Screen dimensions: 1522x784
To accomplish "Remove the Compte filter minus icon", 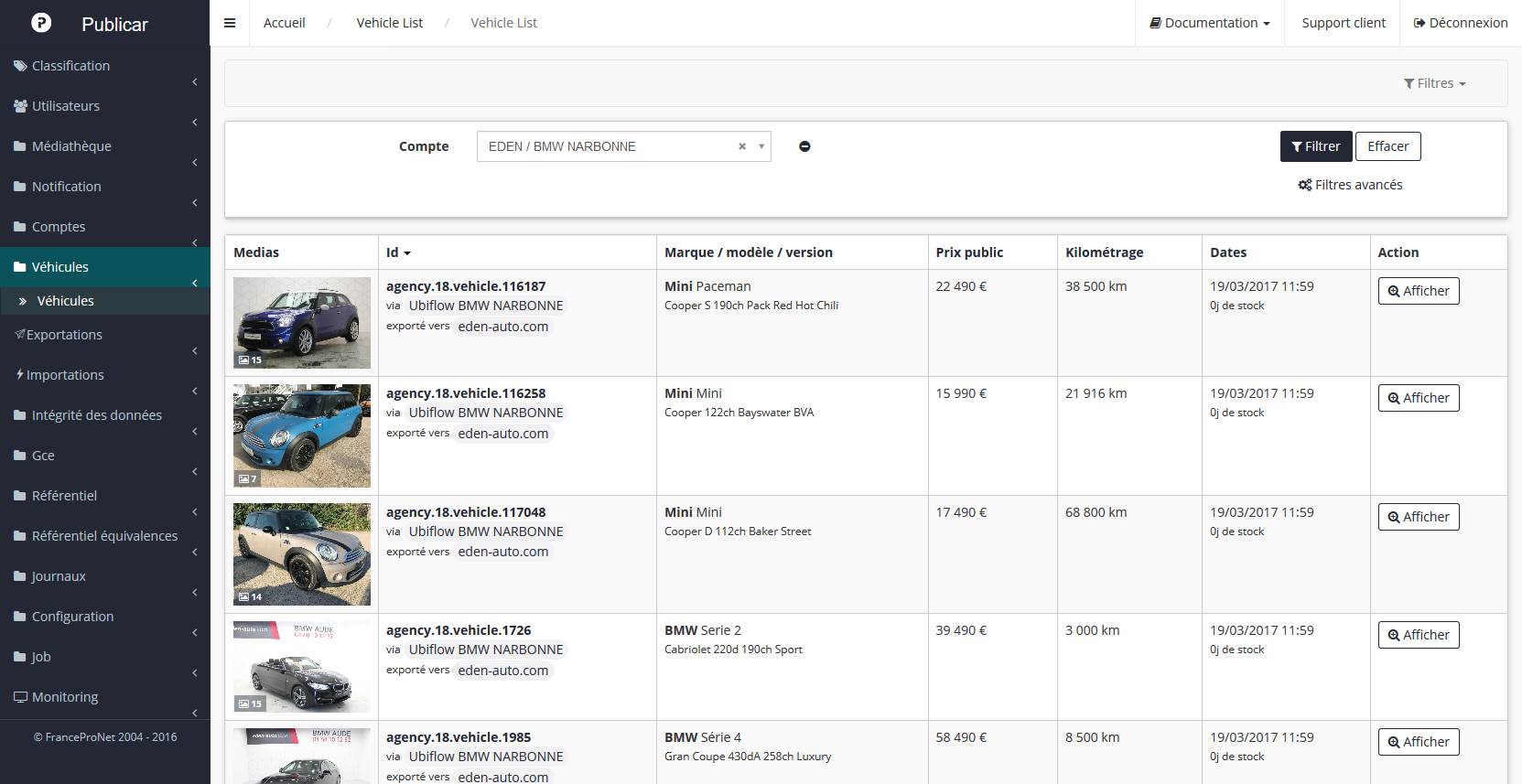I will [x=804, y=146].
